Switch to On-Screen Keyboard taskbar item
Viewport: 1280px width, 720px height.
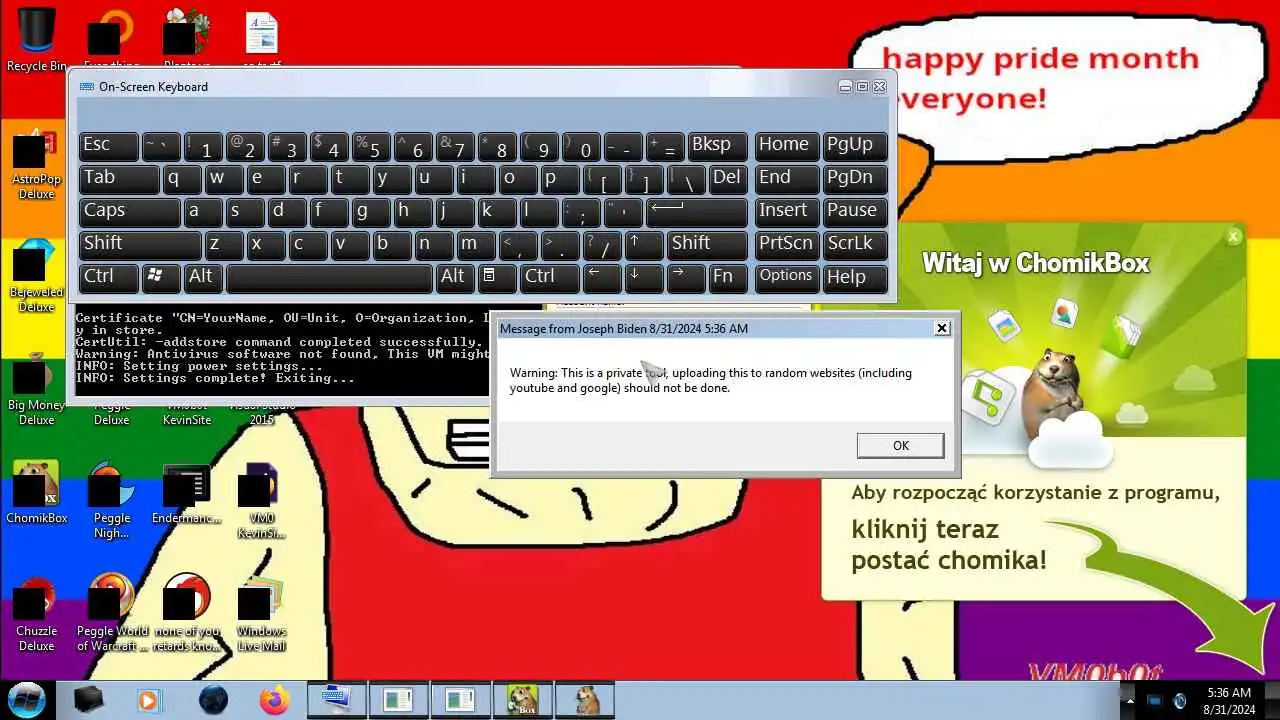tap(336, 700)
